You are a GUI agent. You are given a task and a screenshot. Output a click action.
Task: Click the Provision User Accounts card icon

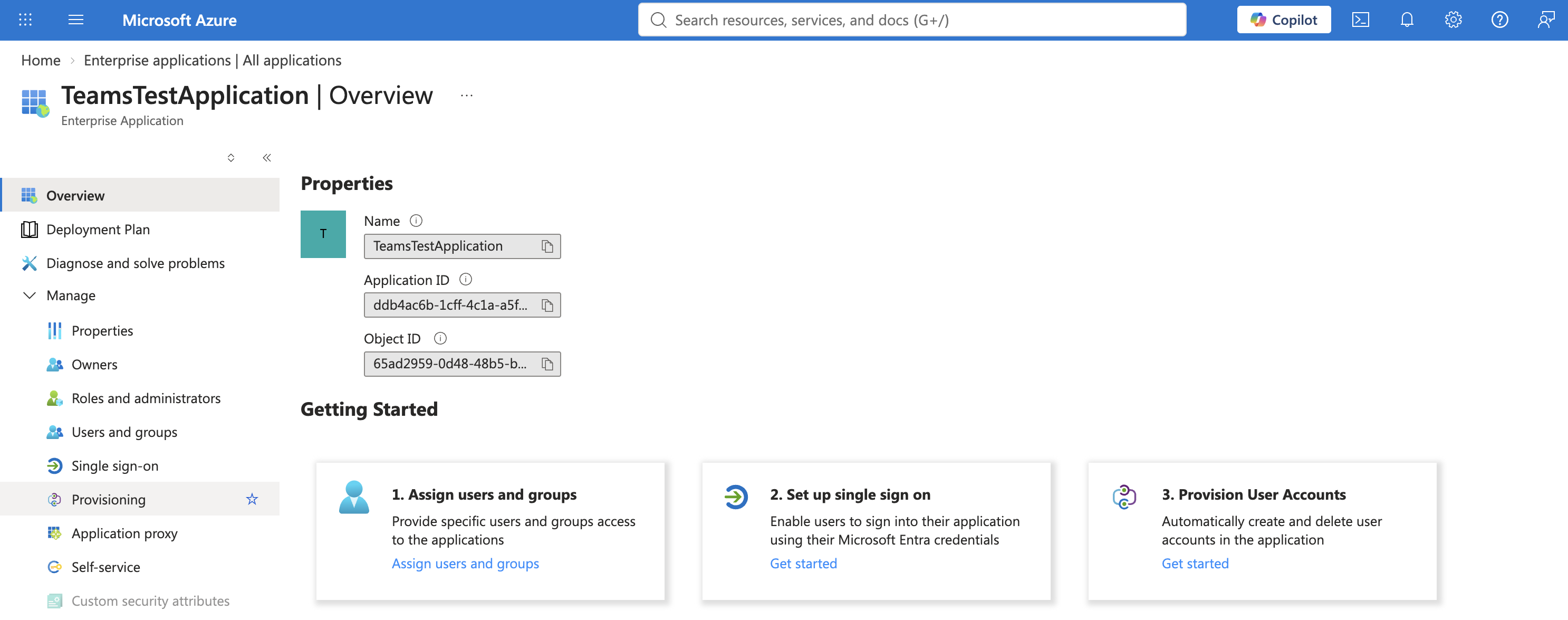1123,497
